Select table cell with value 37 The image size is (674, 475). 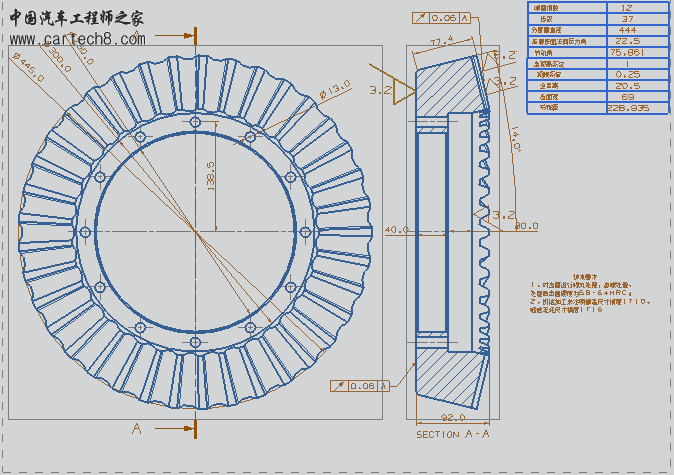[637, 19]
